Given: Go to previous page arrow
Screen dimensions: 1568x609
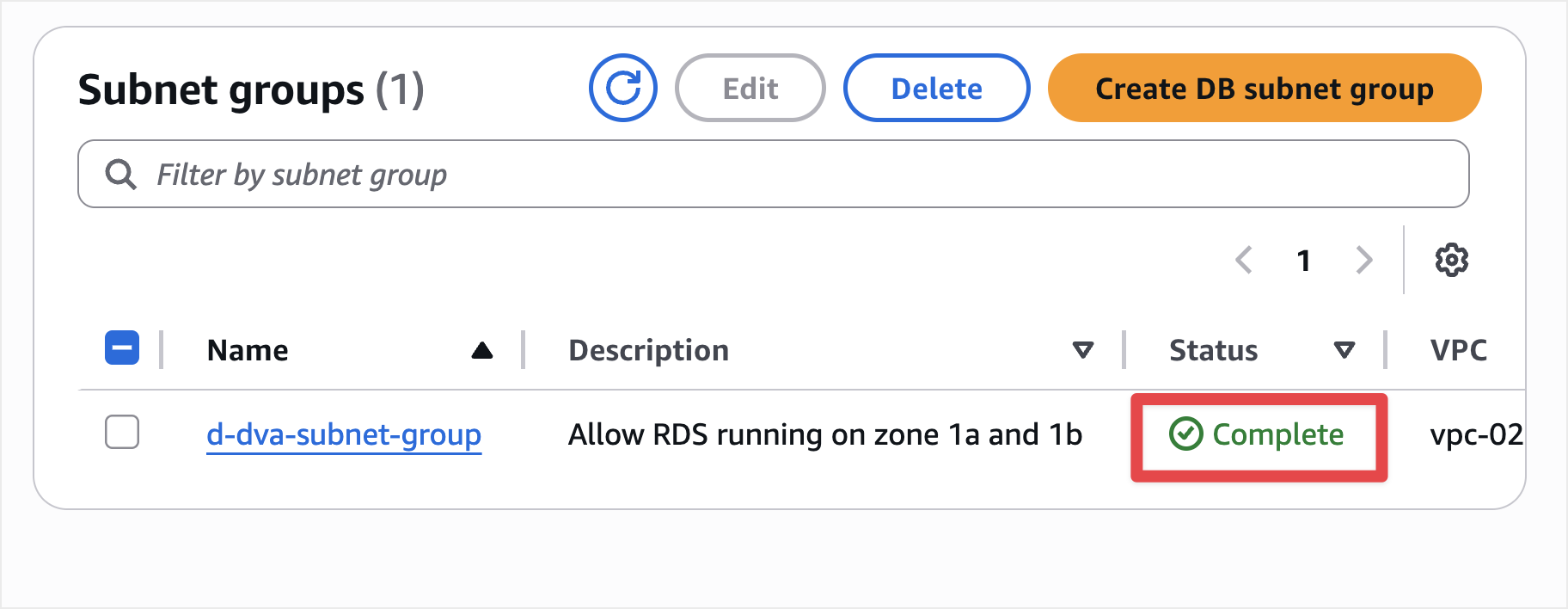Looking at the screenshot, I should point(1243,260).
